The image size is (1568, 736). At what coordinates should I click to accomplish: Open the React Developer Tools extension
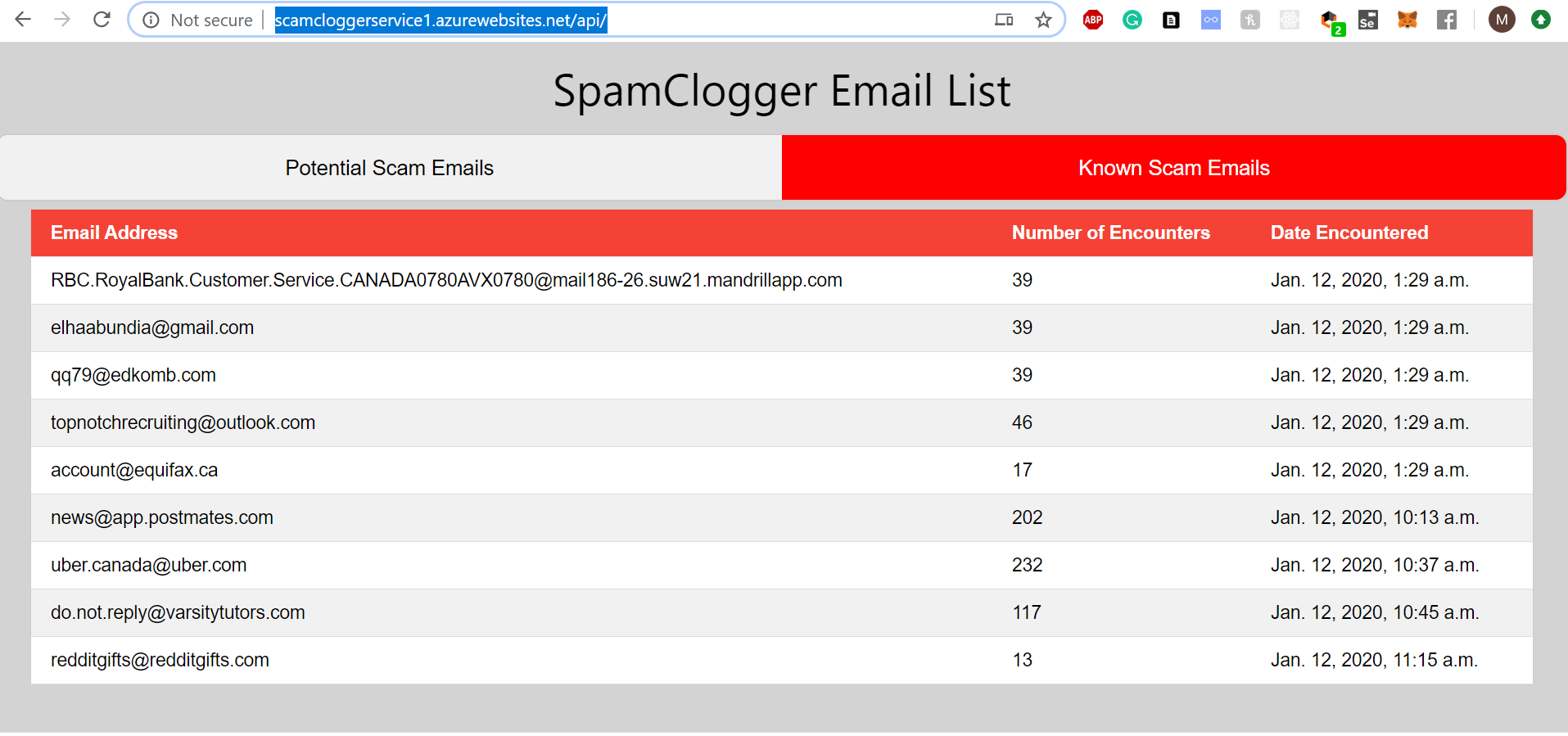pyautogui.click(x=1290, y=20)
